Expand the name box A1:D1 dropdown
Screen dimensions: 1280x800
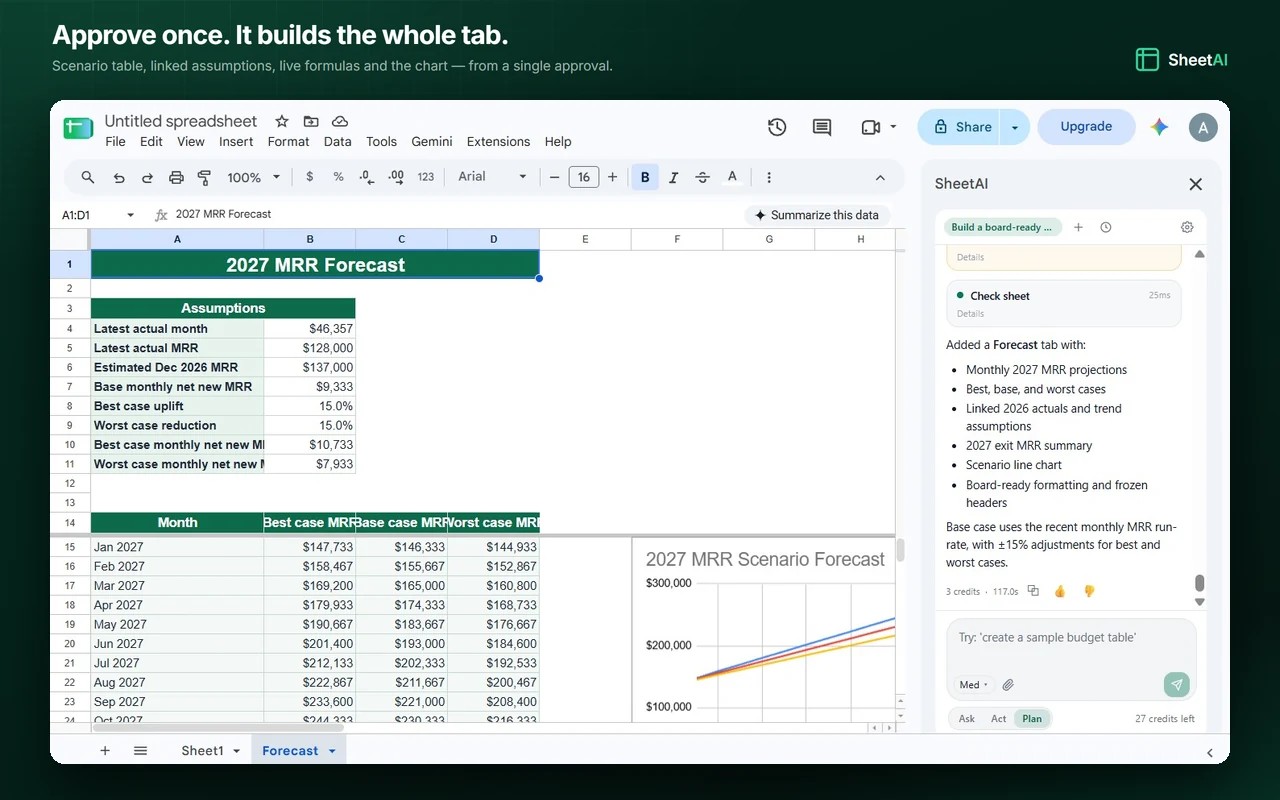(130, 215)
